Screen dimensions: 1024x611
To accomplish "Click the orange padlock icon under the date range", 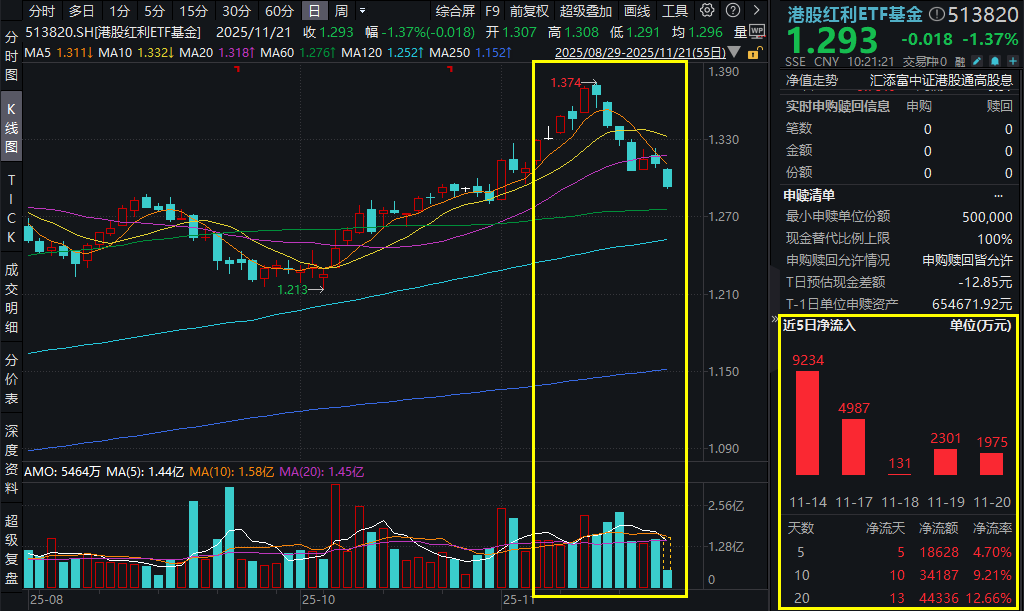I will [753, 53].
